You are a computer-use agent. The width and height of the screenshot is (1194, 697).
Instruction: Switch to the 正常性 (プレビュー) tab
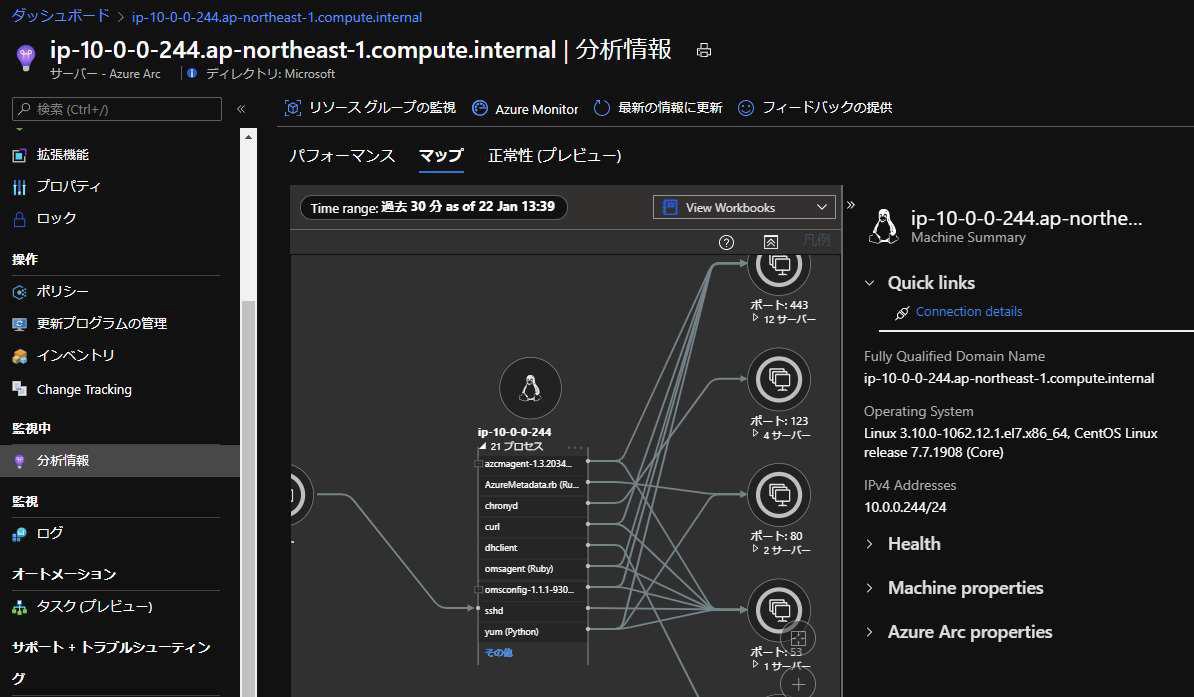click(554, 155)
